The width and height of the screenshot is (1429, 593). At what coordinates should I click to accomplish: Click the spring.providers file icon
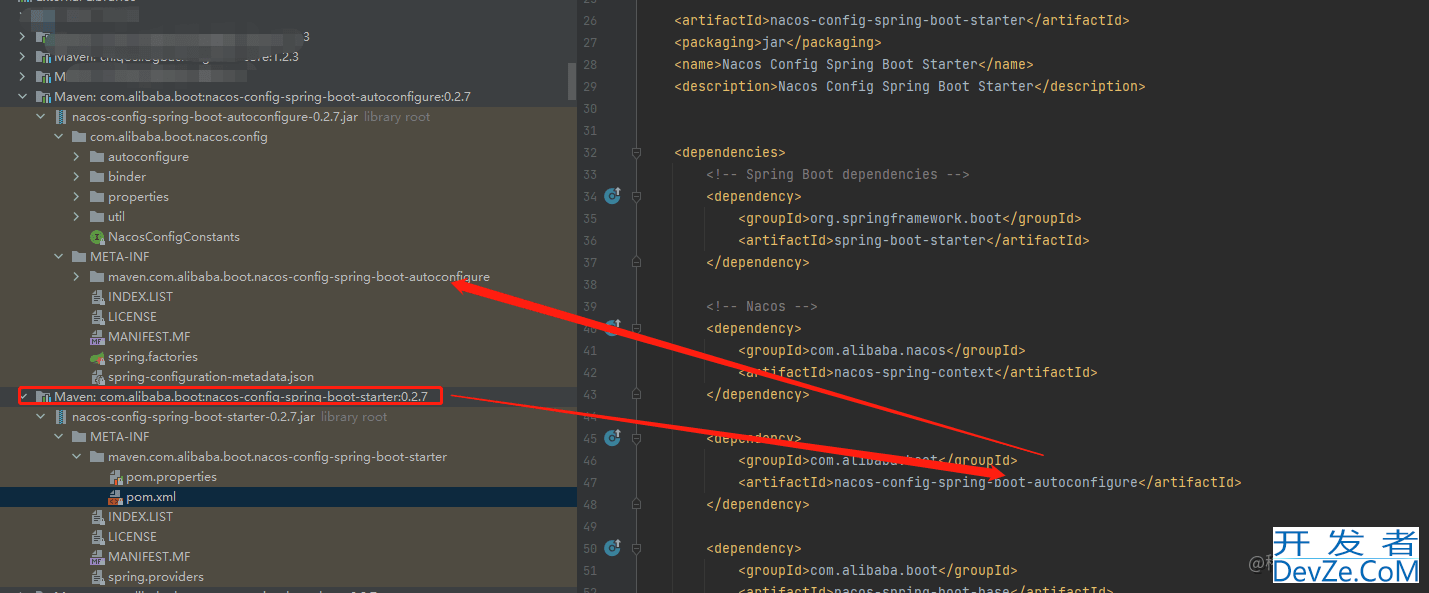pos(97,577)
